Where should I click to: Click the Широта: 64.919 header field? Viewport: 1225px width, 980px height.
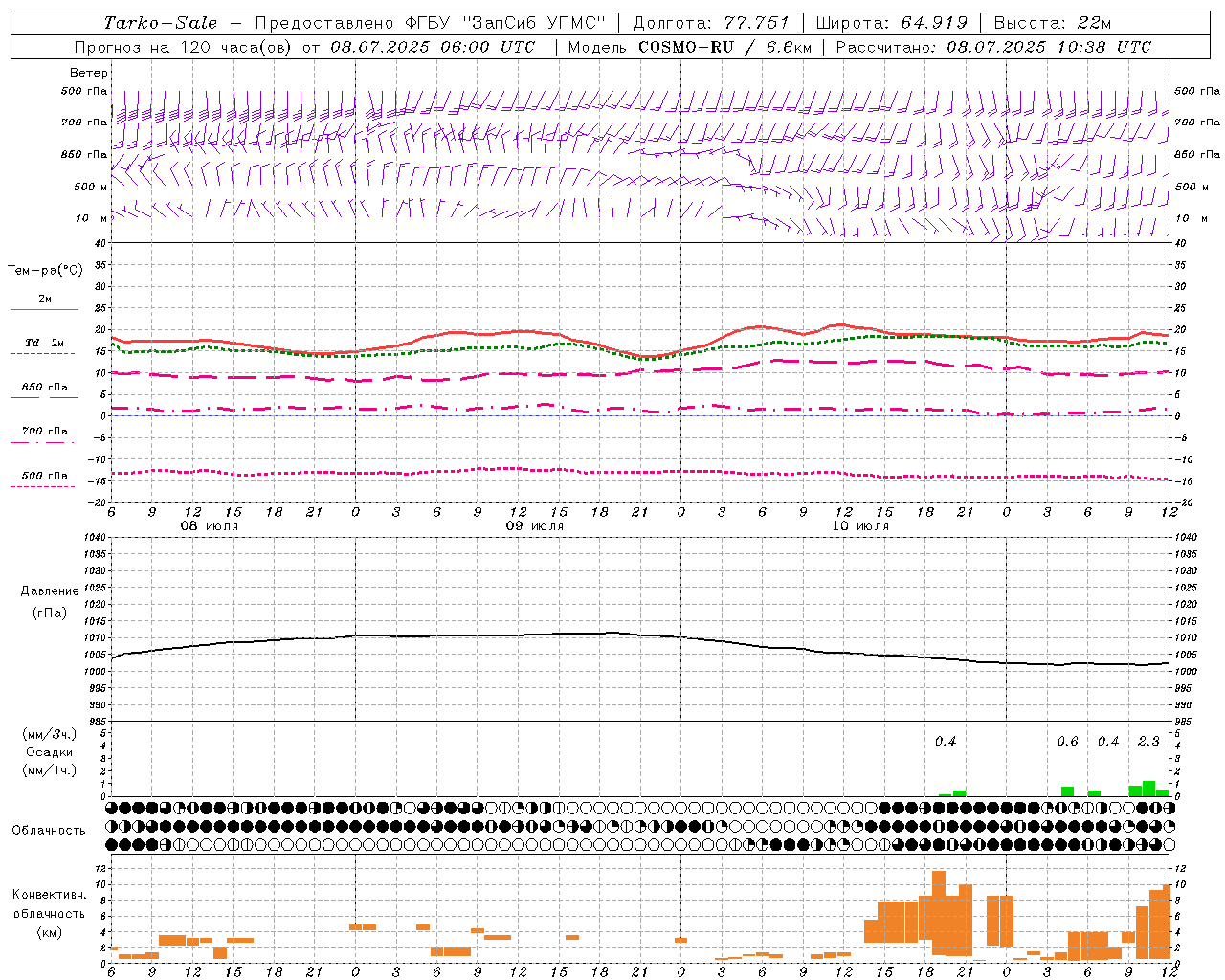point(891,23)
